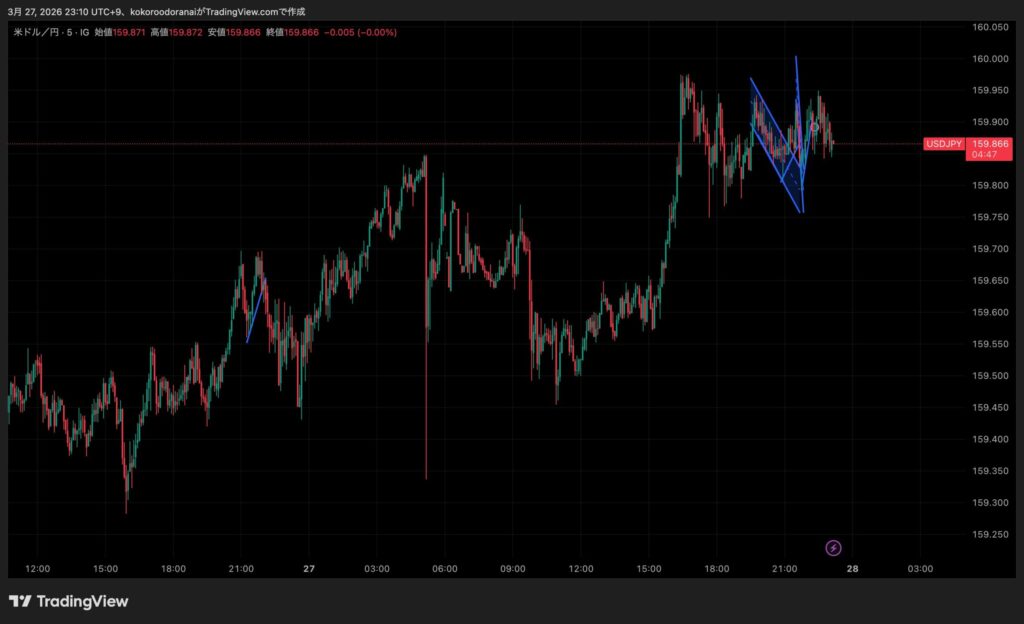Click the candle countdown timer 04:47
Screen dimensions: 1024x624
coord(984,155)
